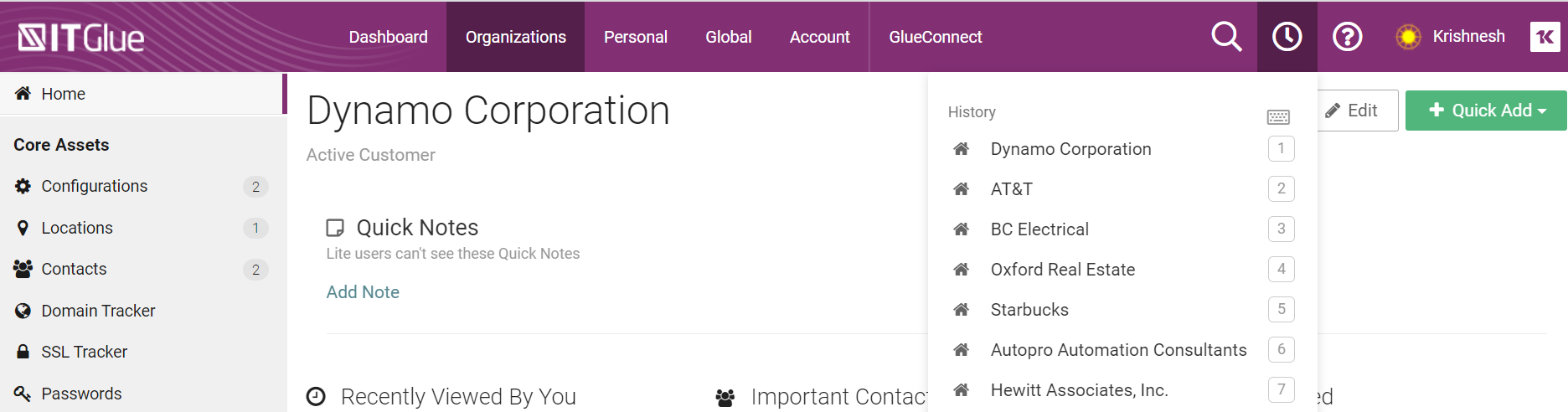
Task: Click the Quick Notes sticky note icon
Action: tap(335, 228)
